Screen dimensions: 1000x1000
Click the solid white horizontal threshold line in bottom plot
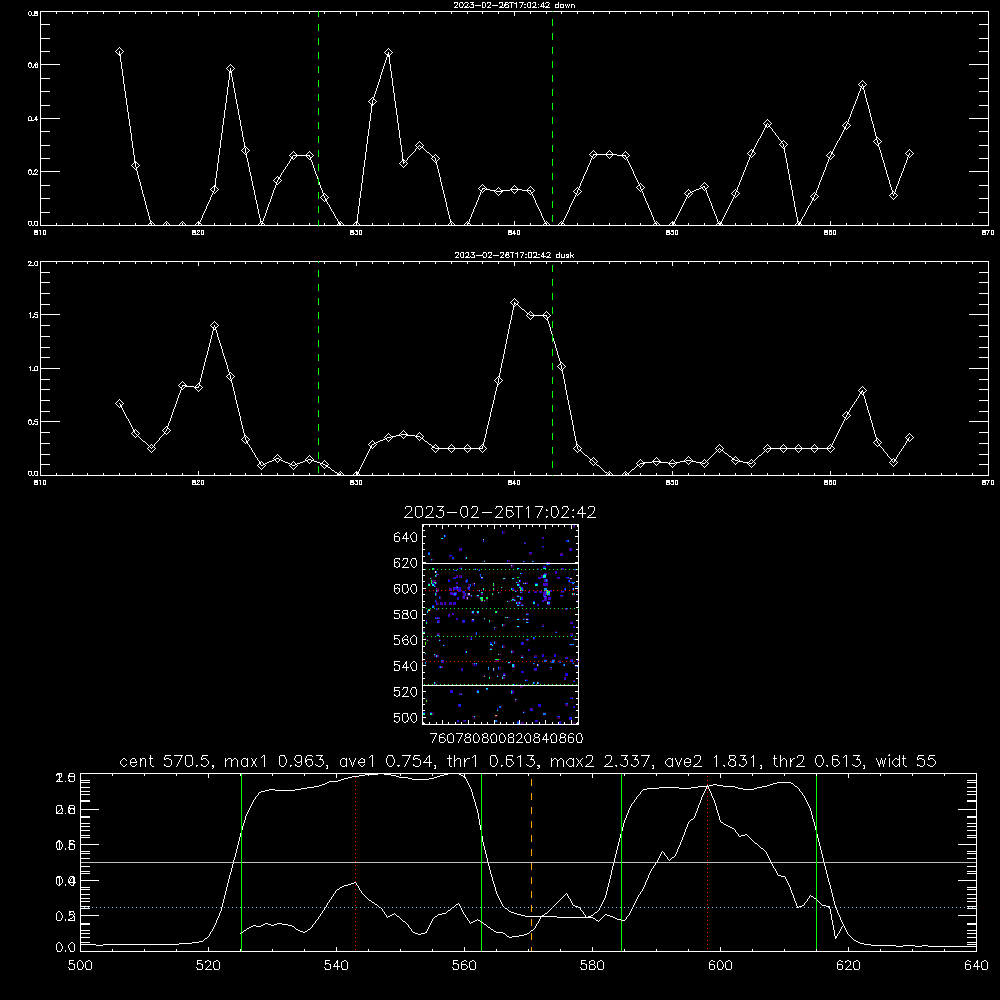click(x=528, y=862)
